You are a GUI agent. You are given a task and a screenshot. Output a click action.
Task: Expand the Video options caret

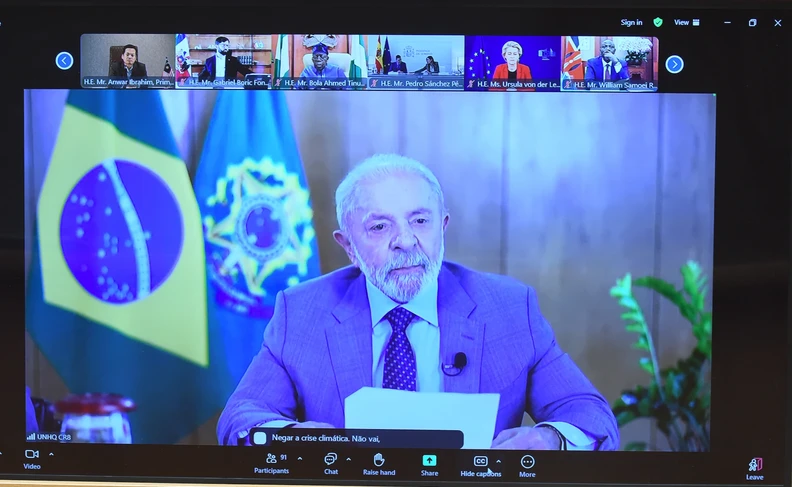(x=51, y=454)
